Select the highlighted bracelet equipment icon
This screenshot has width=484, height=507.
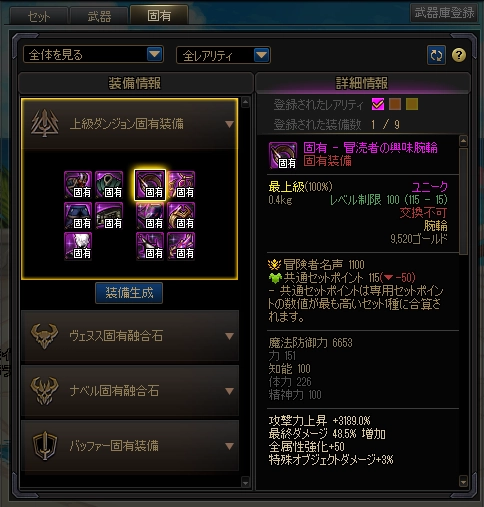[150, 185]
